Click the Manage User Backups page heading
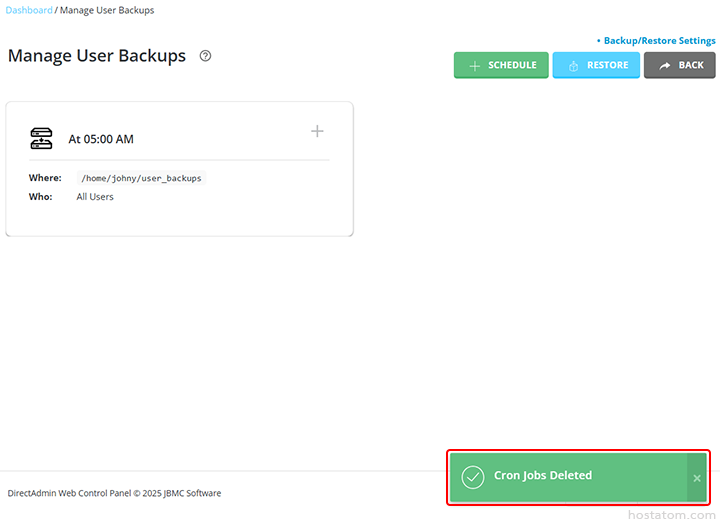 coord(97,56)
